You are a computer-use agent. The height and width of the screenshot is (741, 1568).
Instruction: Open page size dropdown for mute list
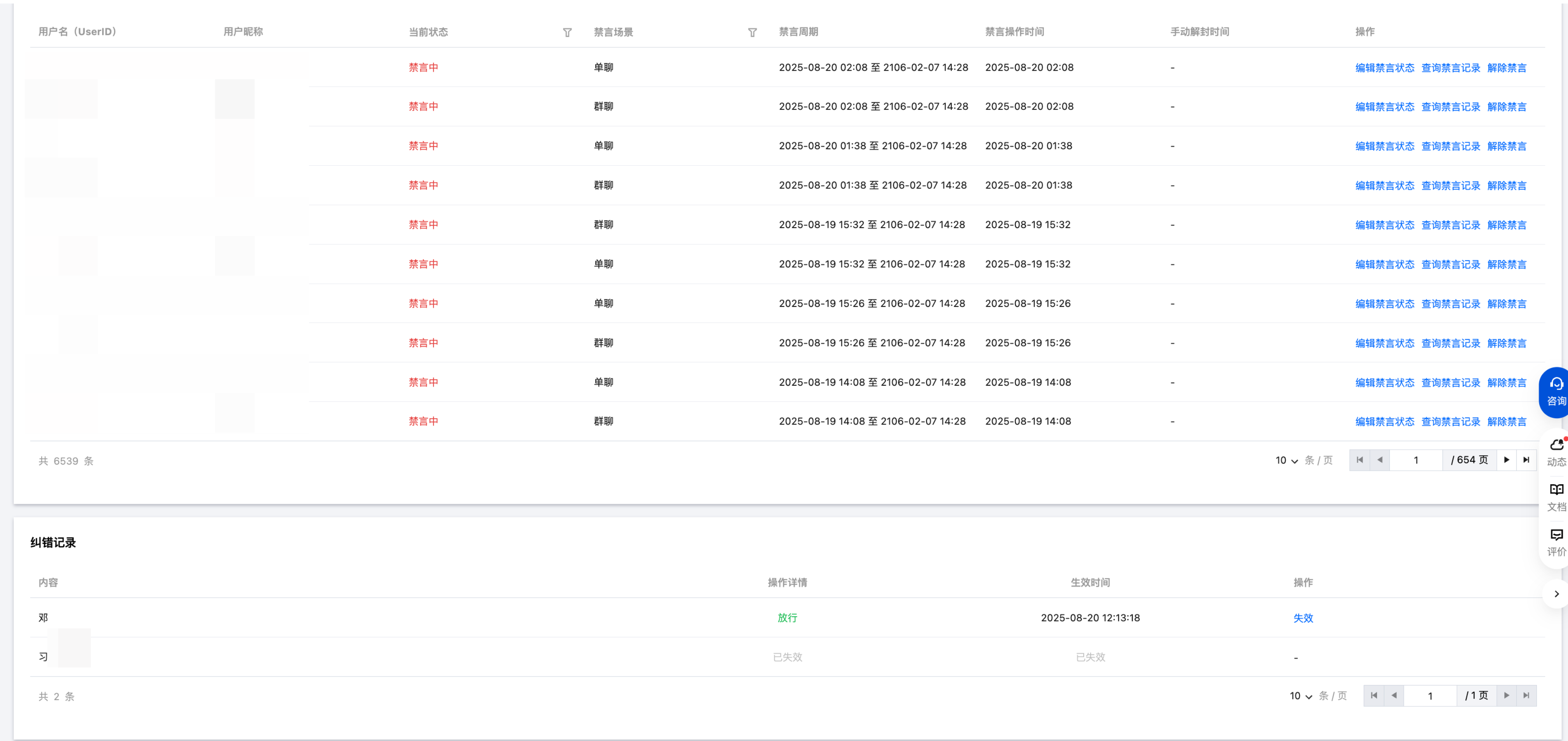pos(1287,460)
